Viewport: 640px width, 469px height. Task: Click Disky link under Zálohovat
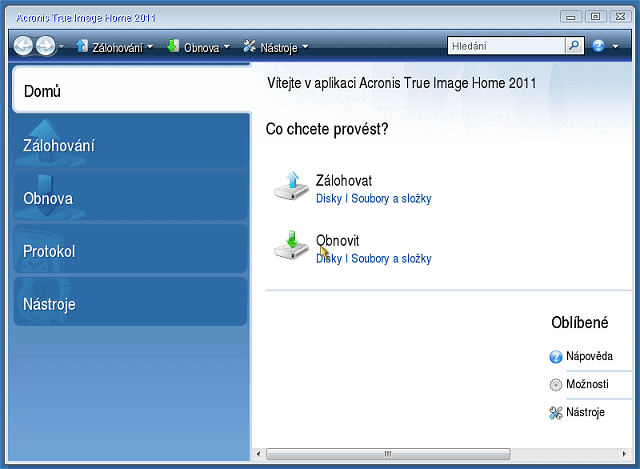(329, 199)
